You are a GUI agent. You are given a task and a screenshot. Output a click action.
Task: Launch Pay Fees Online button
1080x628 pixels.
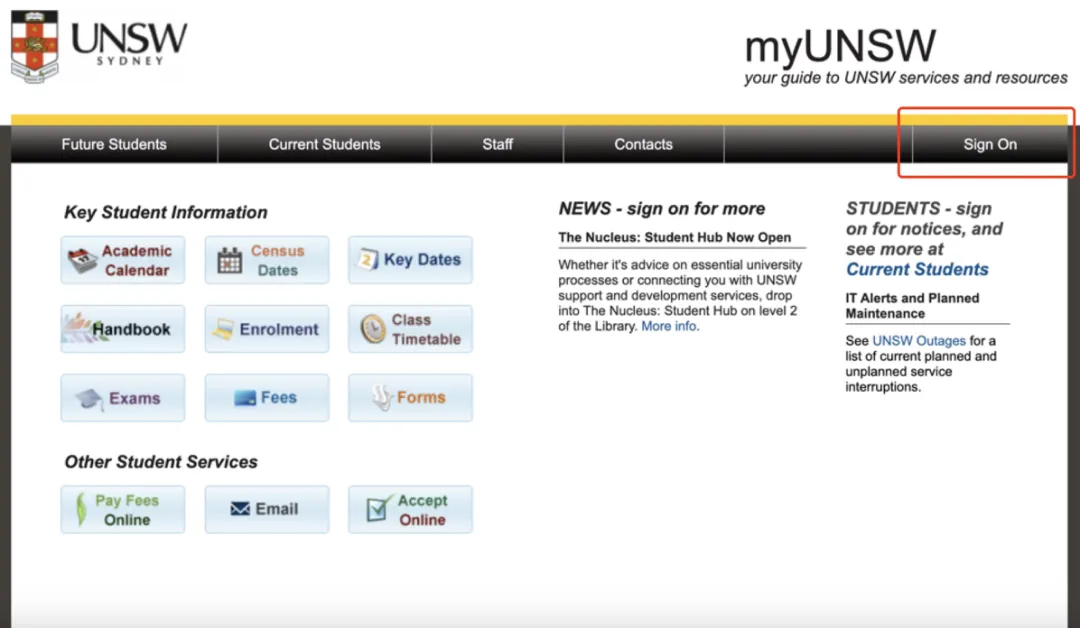pos(122,510)
